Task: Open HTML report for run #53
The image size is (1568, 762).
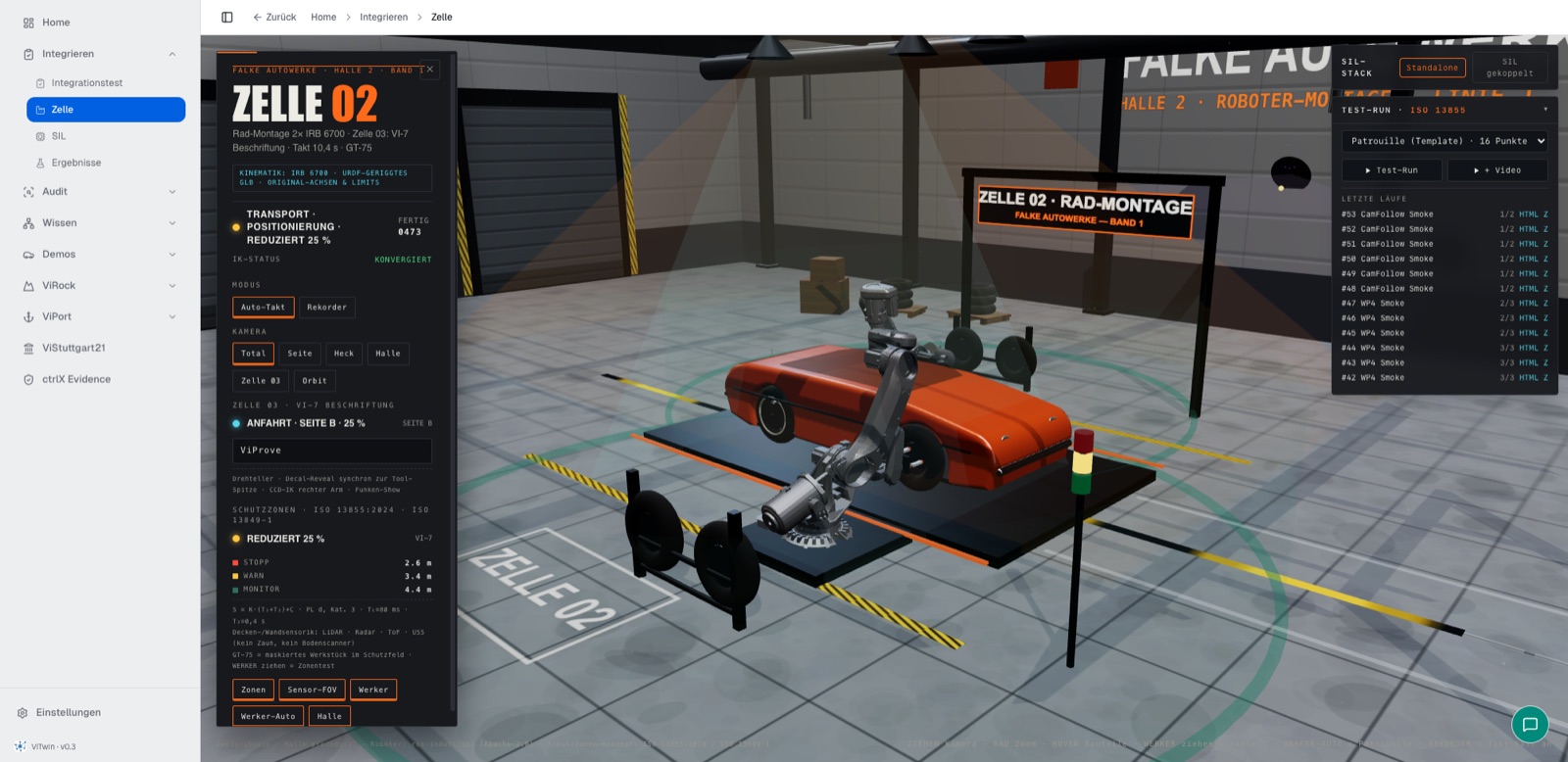Action: point(1529,214)
